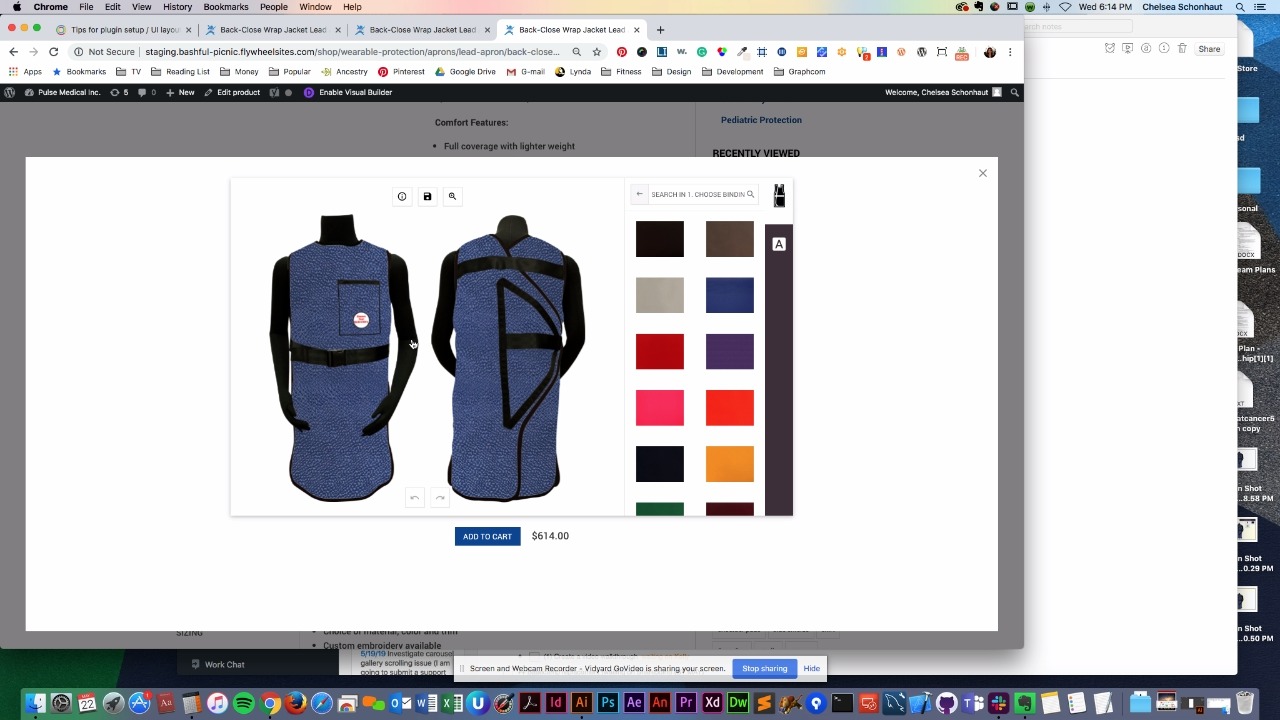Select the black-brown binding swatch
This screenshot has height=720, width=1280.
pyautogui.click(x=660, y=239)
